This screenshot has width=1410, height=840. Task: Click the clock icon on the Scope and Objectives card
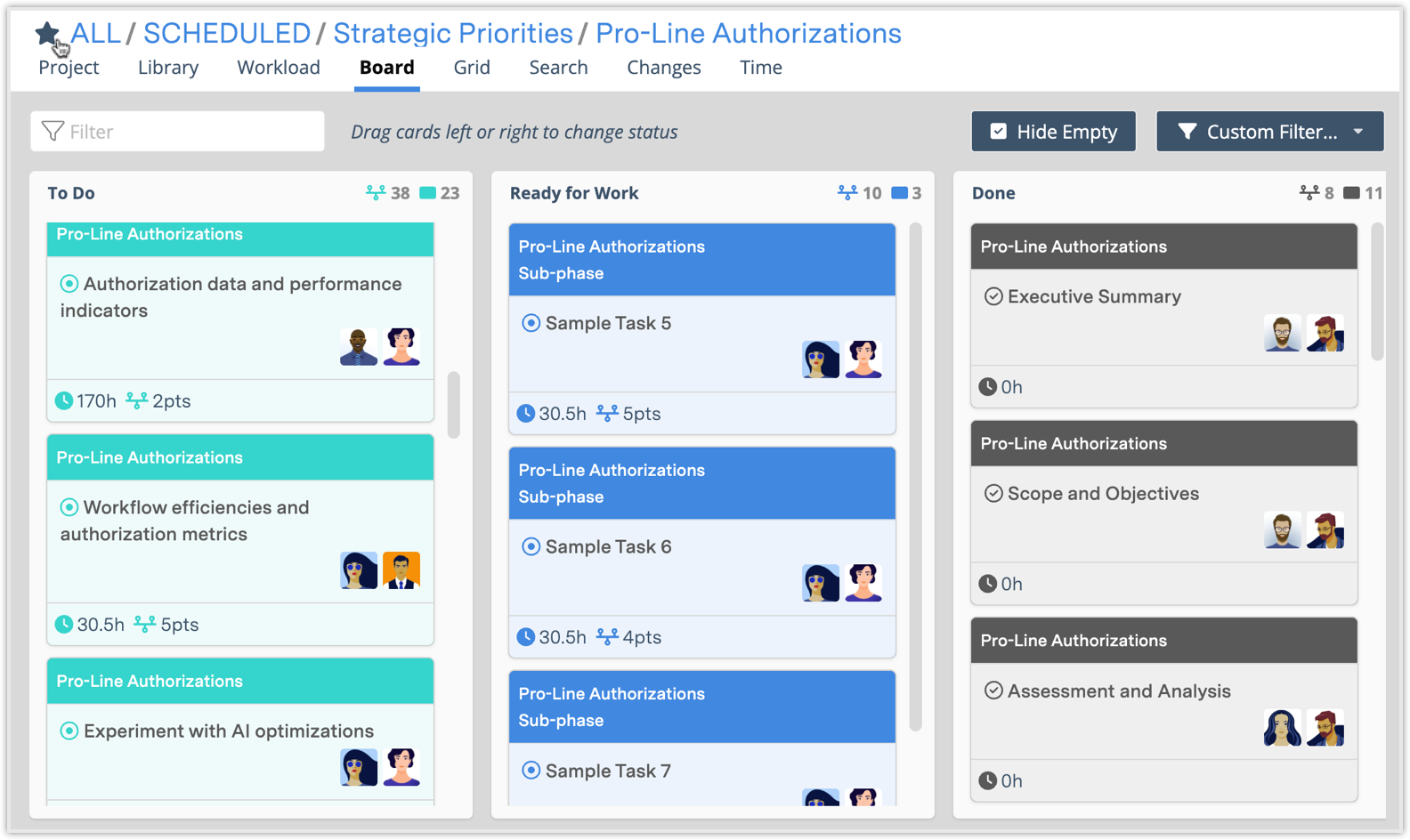pos(987,584)
